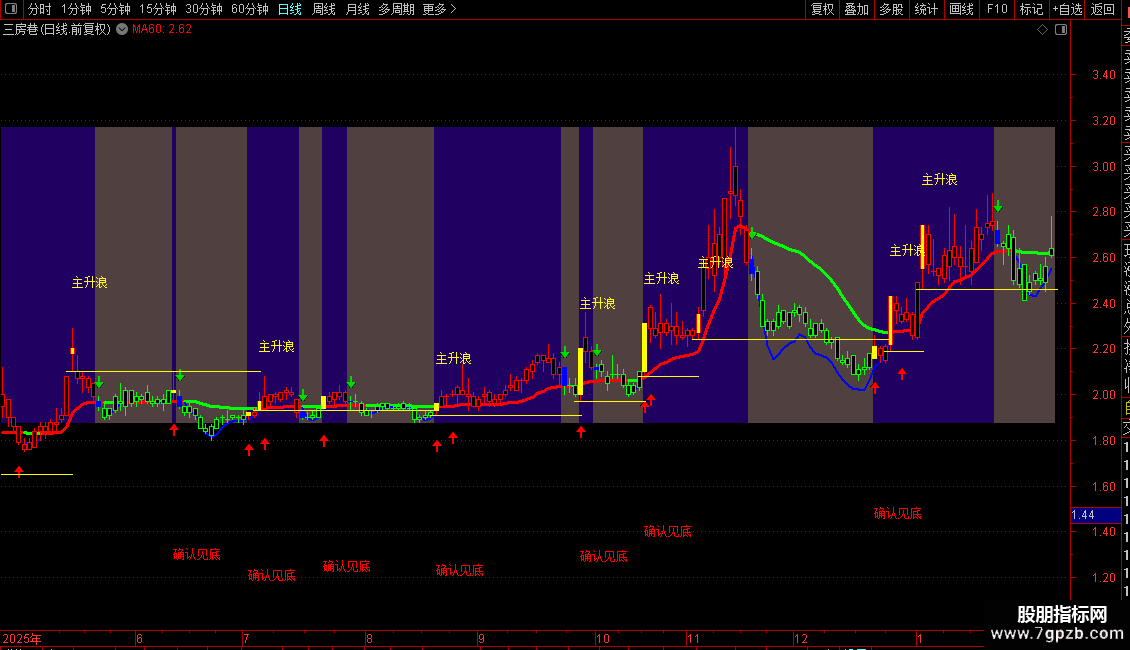The width and height of the screenshot is (1130, 650).
Task: Select the 30分钟 period tab
Action: point(204,9)
